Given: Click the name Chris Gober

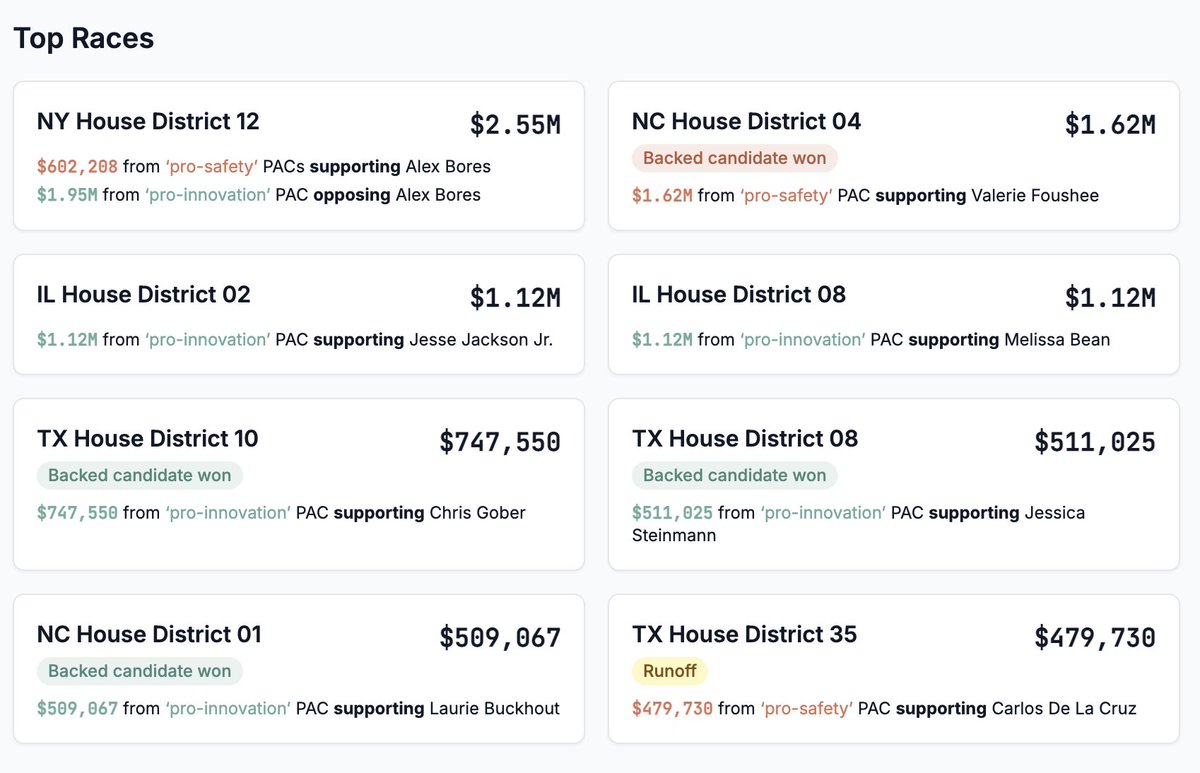Looking at the screenshot, I should [x=478, y=513].
